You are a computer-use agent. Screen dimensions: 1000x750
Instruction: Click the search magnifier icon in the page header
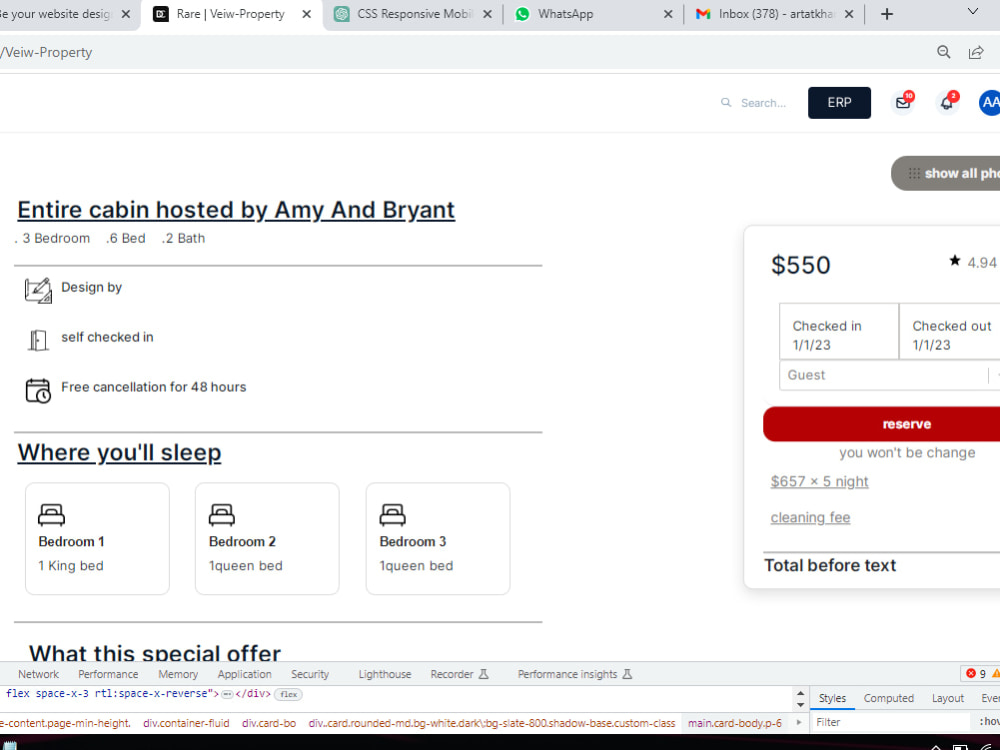coord(726,102)
